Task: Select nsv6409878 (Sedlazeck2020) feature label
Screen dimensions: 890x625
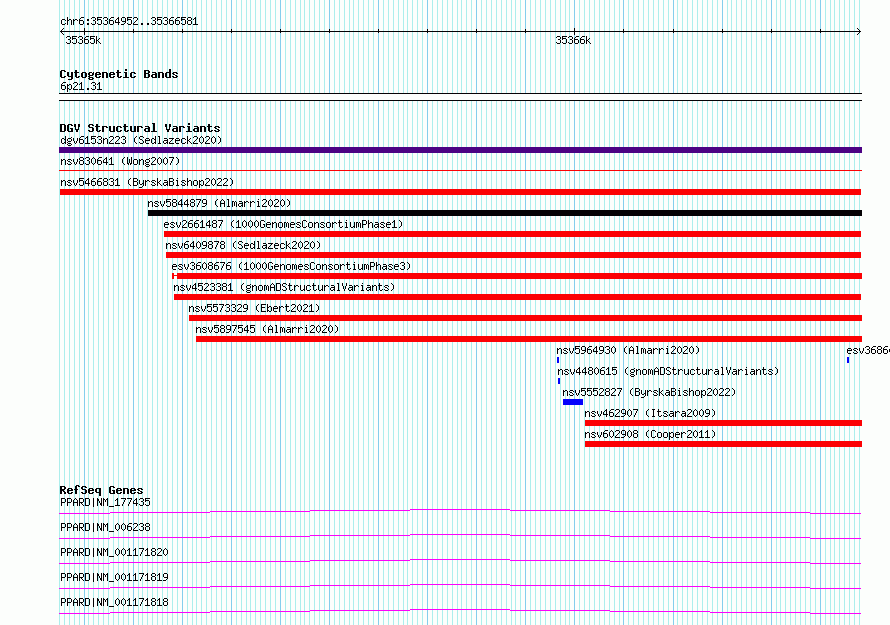Action: click(x=243, y=245)
